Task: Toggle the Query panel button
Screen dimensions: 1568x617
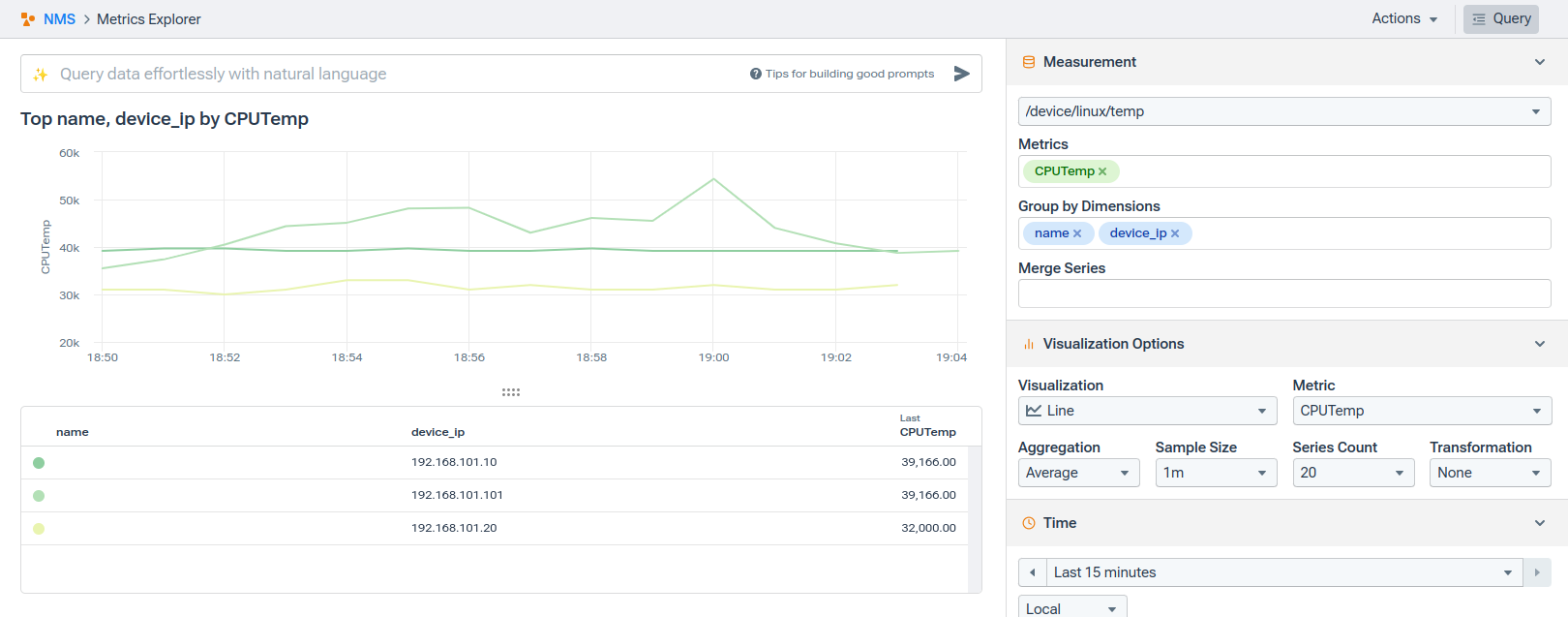Action: pyautogui.click(x=1501, y=18)
